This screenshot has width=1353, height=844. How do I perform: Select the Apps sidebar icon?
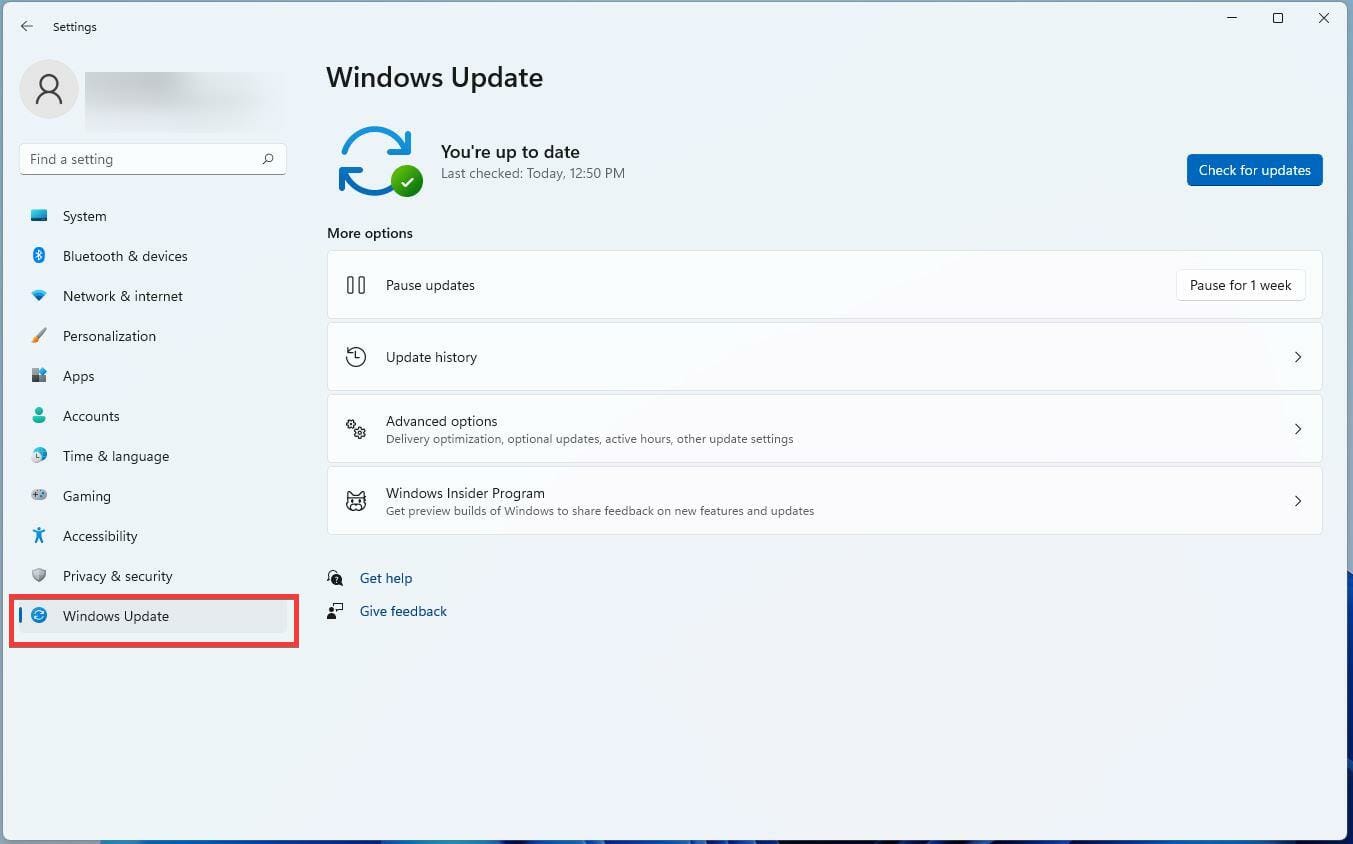click(x=38, y=376)
